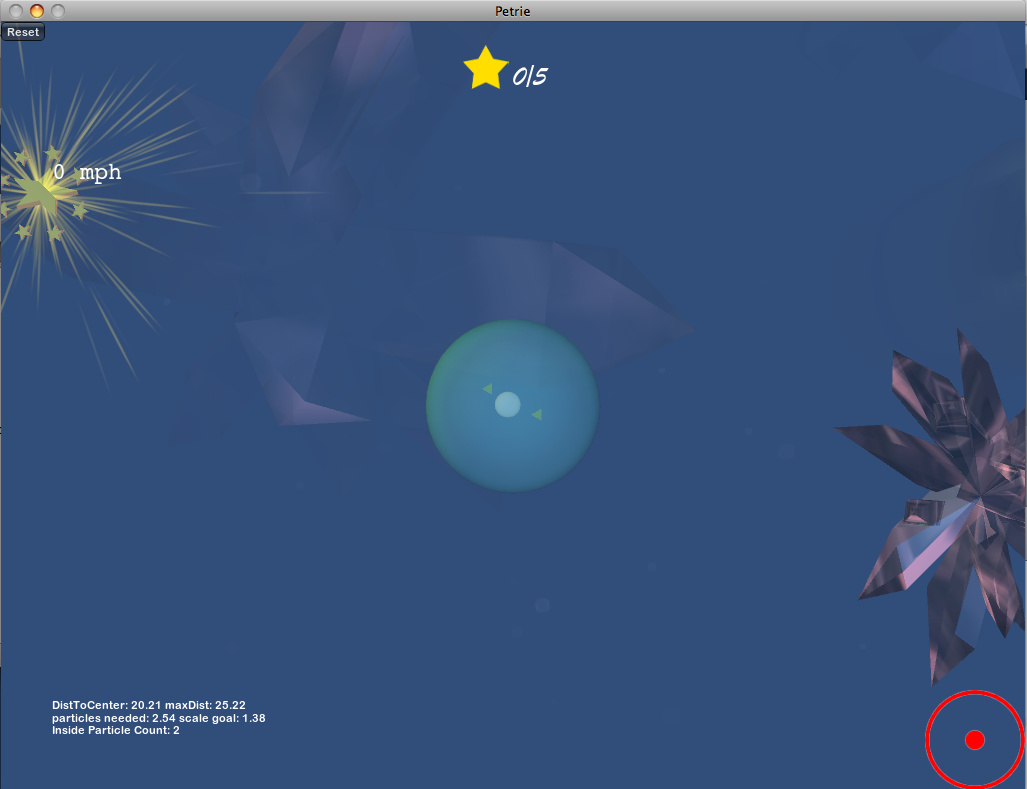1027x789 pixels.
Task: Click the left green triangle particle
Action: 487,389
